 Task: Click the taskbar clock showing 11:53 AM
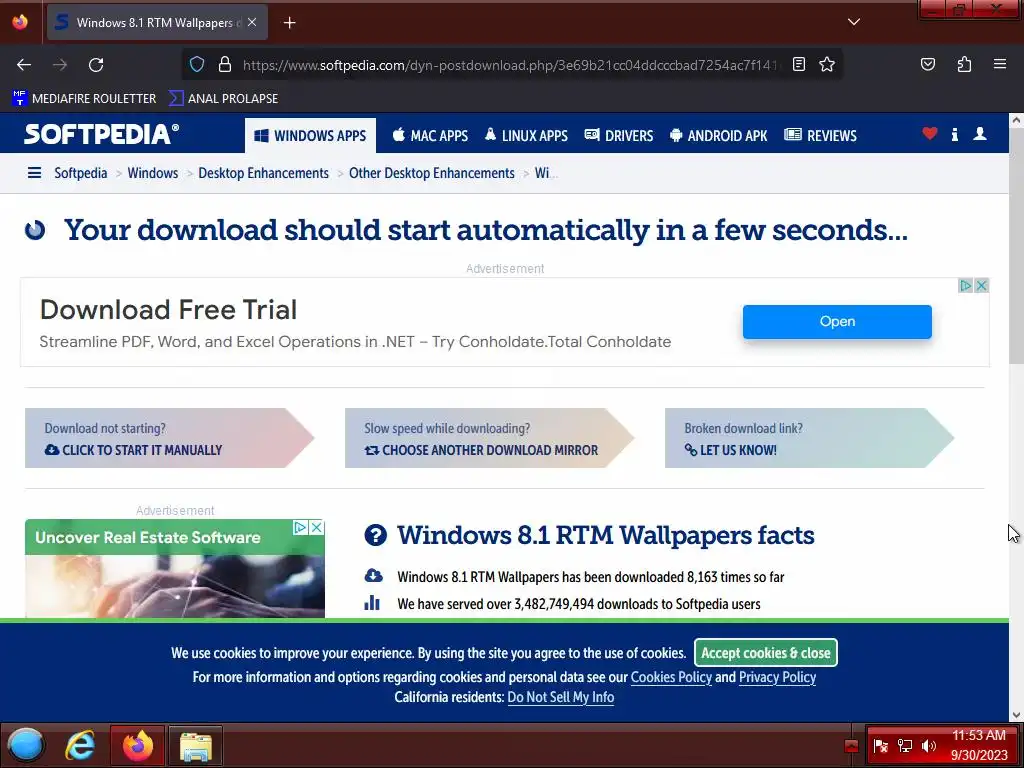click(979, 745)
